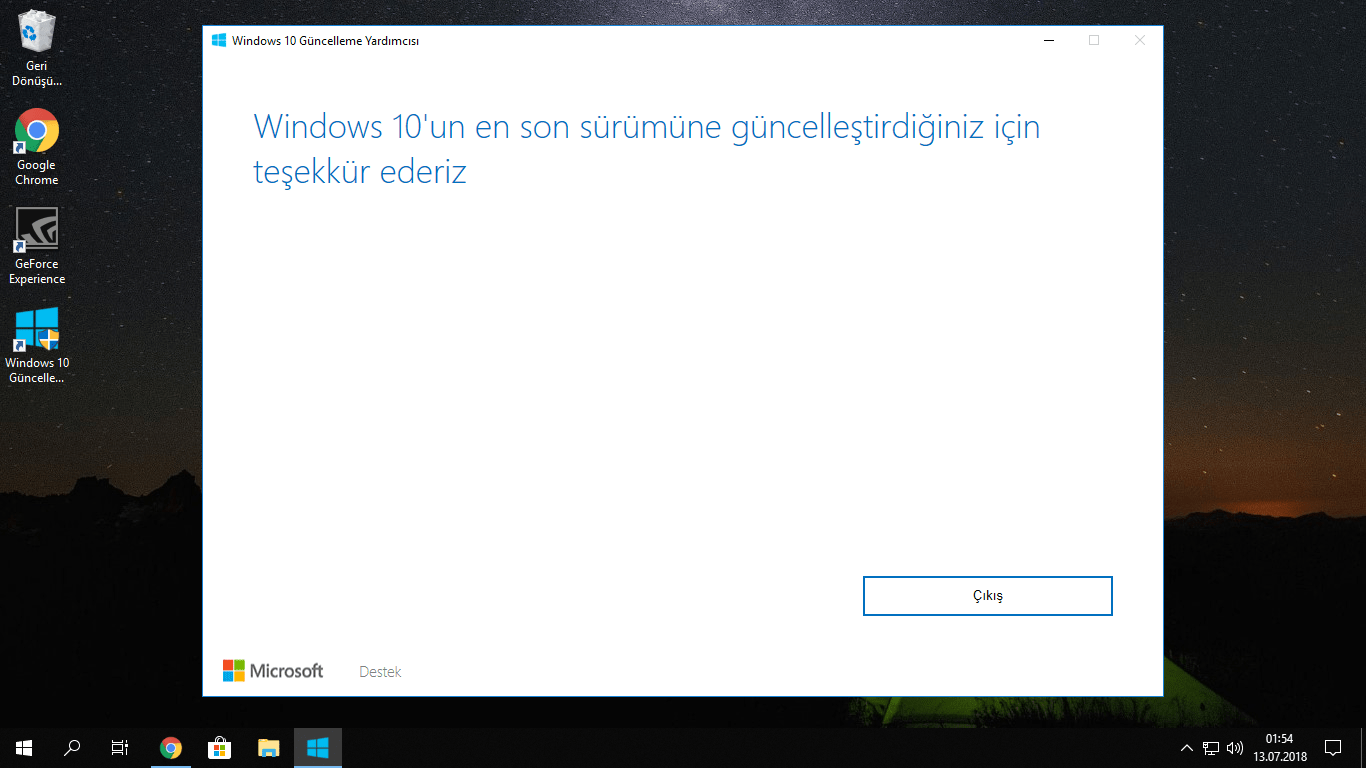
Task: Open the Destek support link
Action: pos(380,671)
